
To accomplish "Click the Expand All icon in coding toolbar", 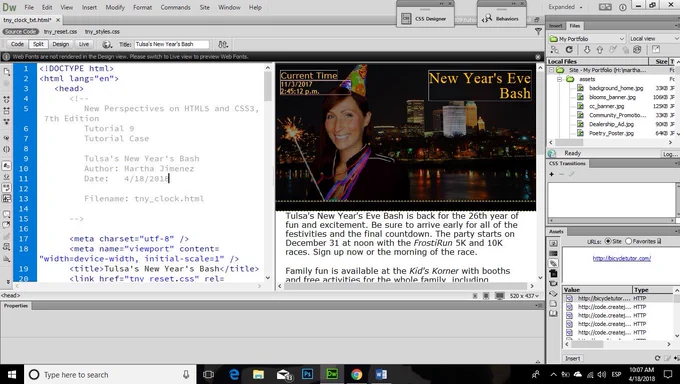I will coord(7,121).
